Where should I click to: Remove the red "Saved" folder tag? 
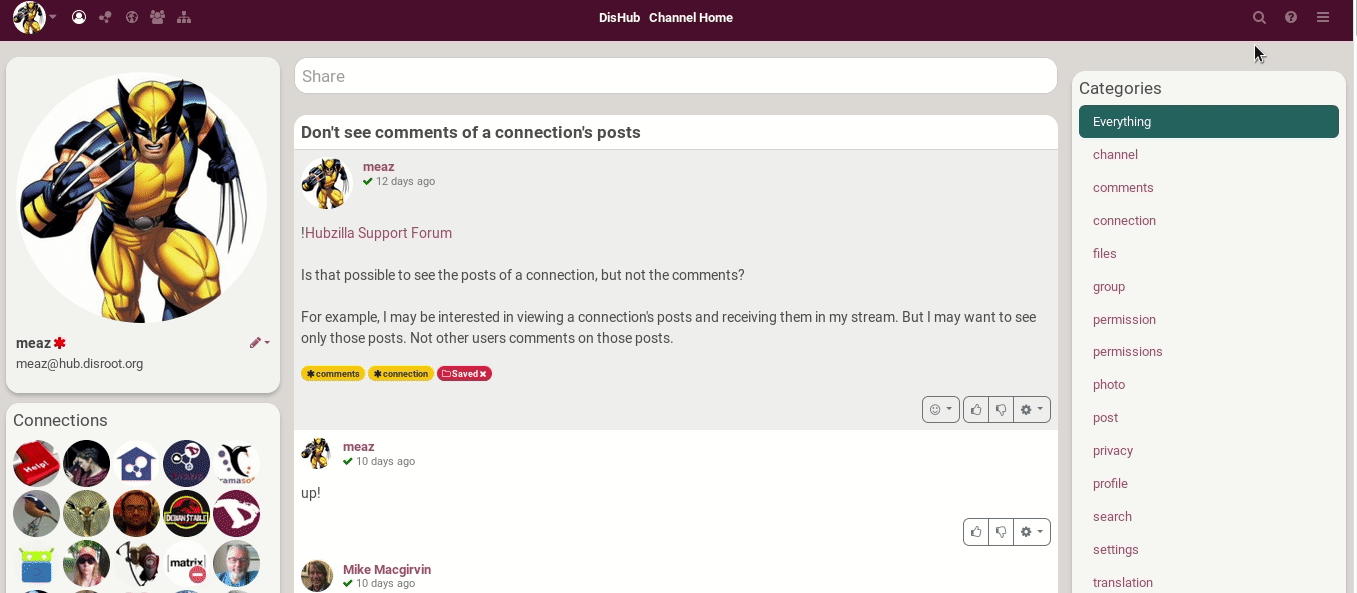[x=483, y=374]
